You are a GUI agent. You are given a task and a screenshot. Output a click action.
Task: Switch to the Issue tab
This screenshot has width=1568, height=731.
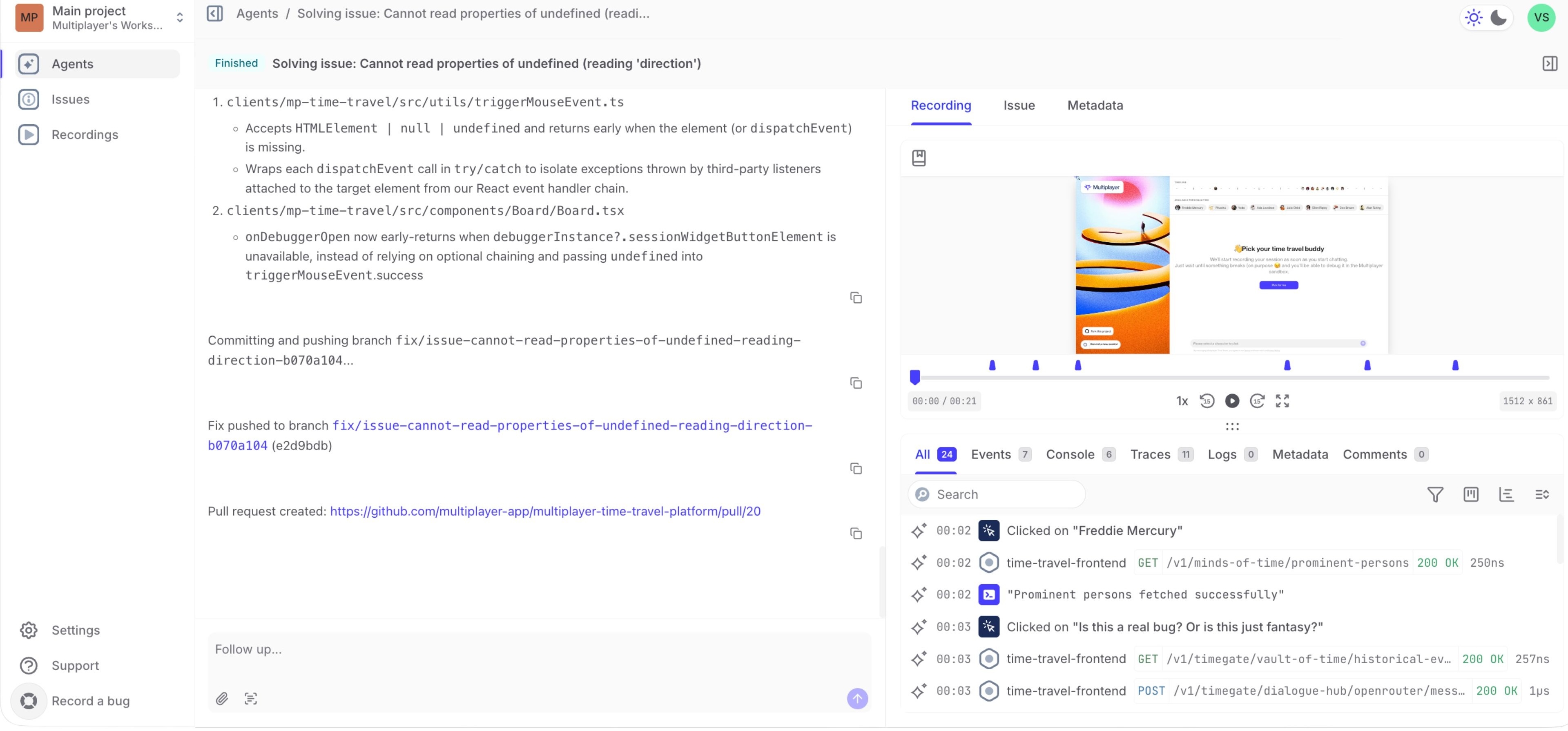point(1018,105)
